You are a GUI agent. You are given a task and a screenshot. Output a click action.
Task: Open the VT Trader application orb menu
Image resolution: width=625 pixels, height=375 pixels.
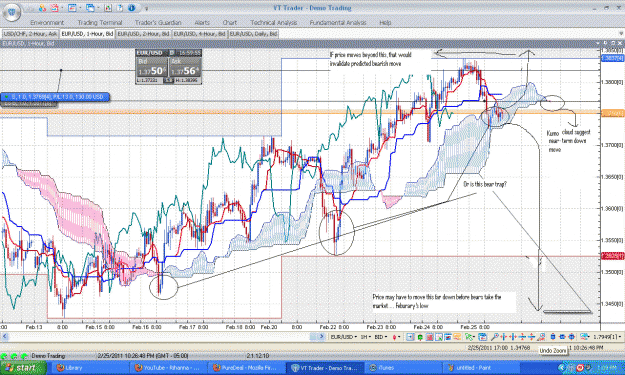click(11, 11)
